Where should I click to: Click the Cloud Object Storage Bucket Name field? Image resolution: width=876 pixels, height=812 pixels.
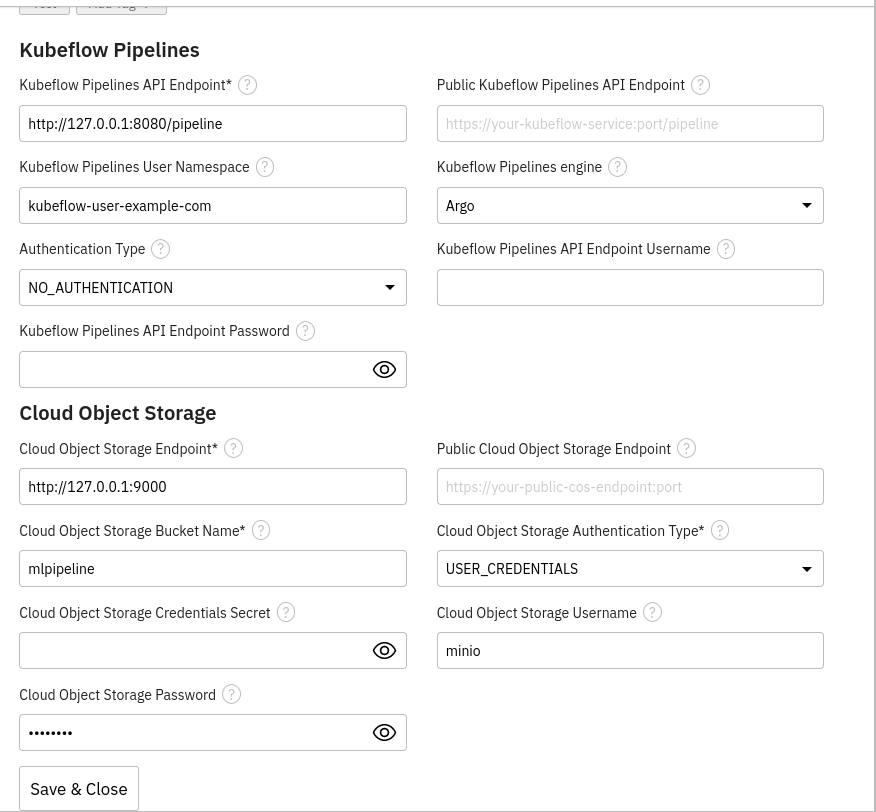(x=213, y=569)
